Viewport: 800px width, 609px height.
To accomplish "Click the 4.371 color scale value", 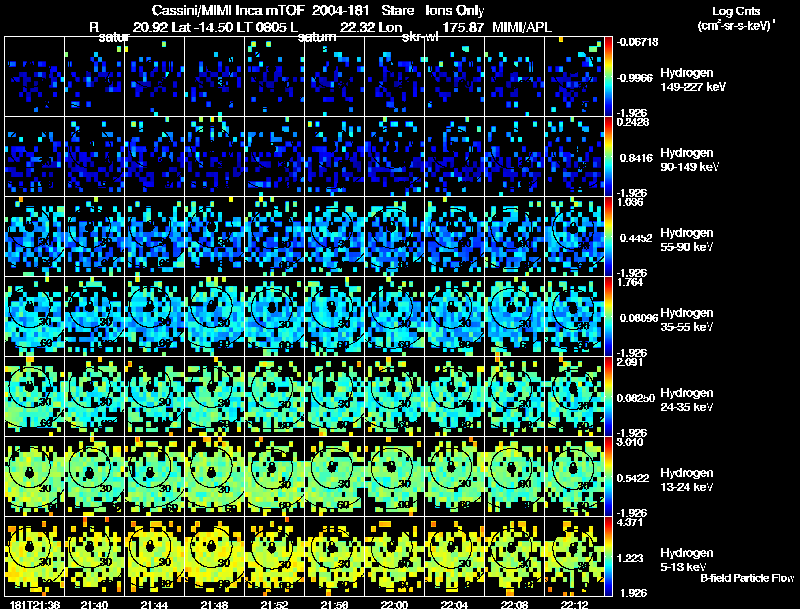I will [x=630, y=522].
